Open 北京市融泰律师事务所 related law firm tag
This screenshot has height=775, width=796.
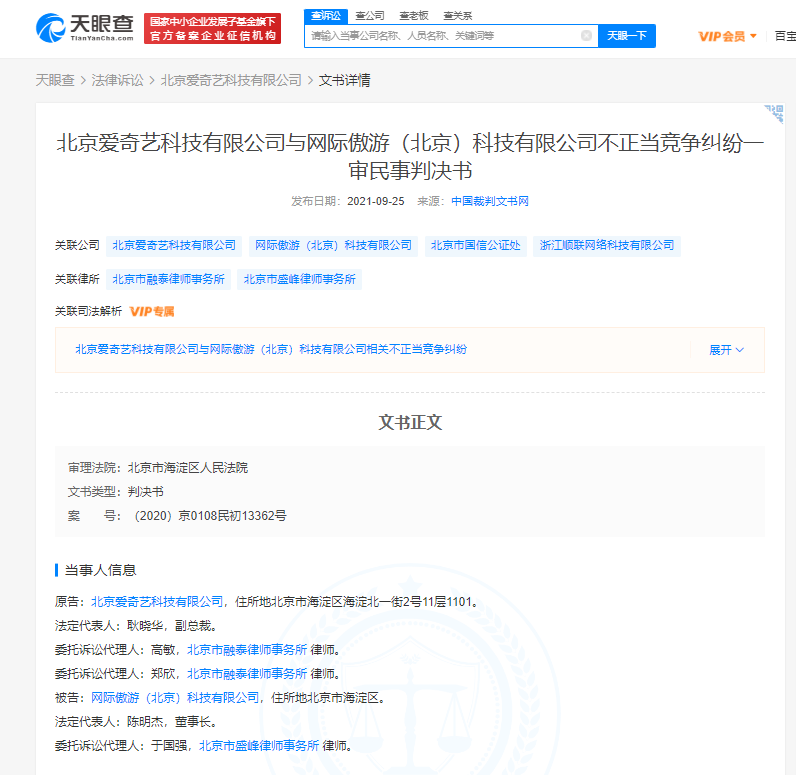coord(168,279)
